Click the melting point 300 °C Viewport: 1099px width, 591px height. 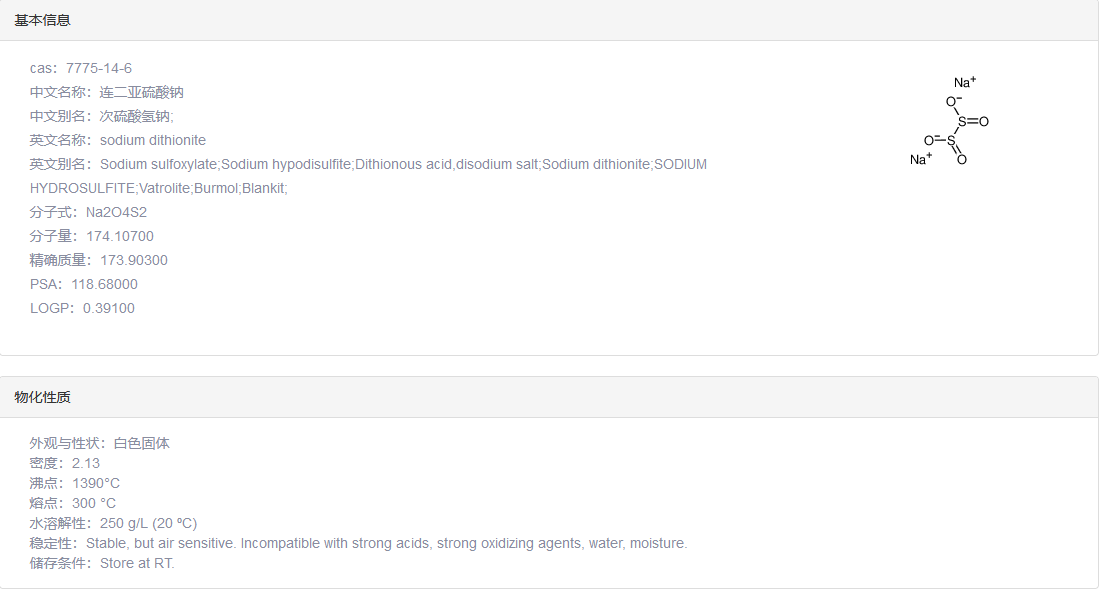tap(94, 503)
